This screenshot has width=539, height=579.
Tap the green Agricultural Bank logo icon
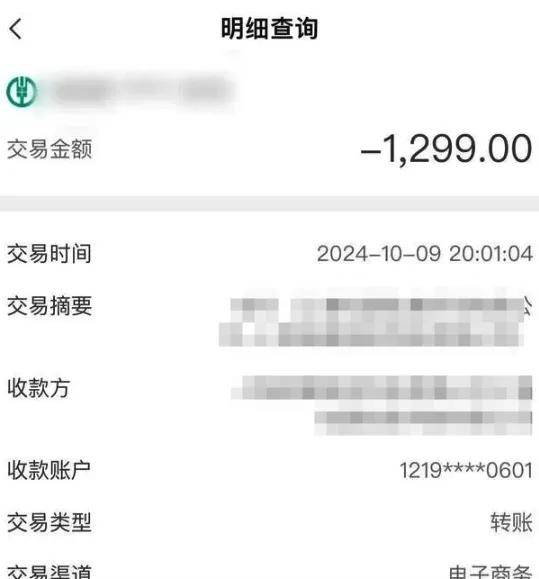click(x=21, y=91)
